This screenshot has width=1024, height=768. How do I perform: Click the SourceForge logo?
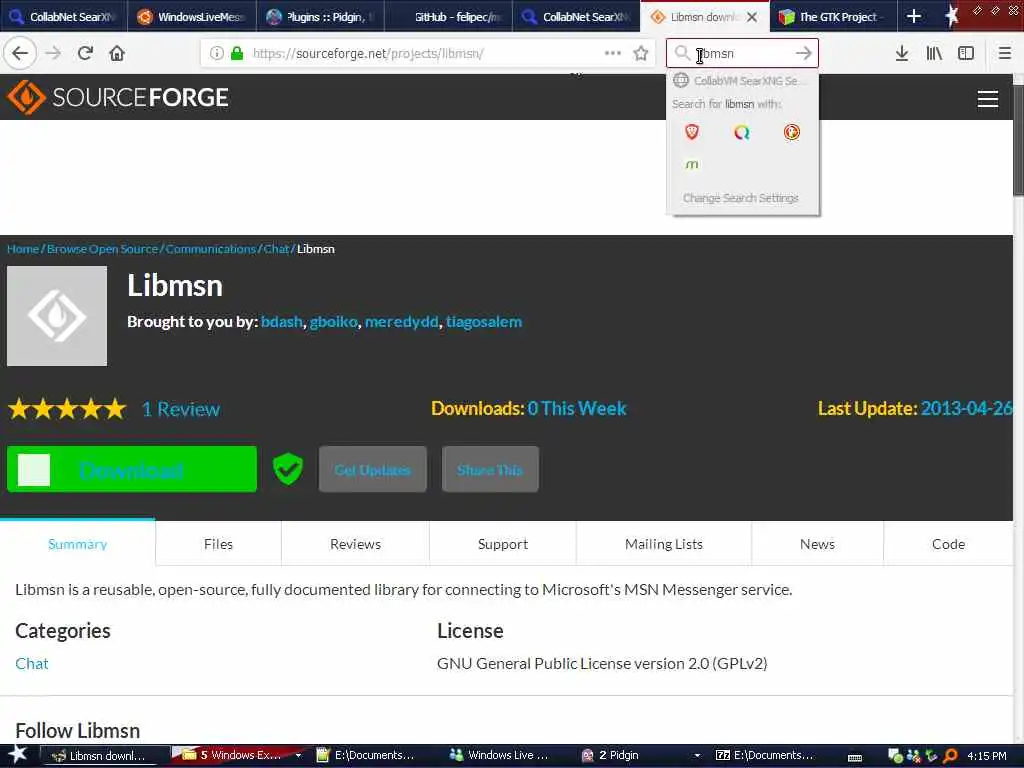(x=118, y=97)
